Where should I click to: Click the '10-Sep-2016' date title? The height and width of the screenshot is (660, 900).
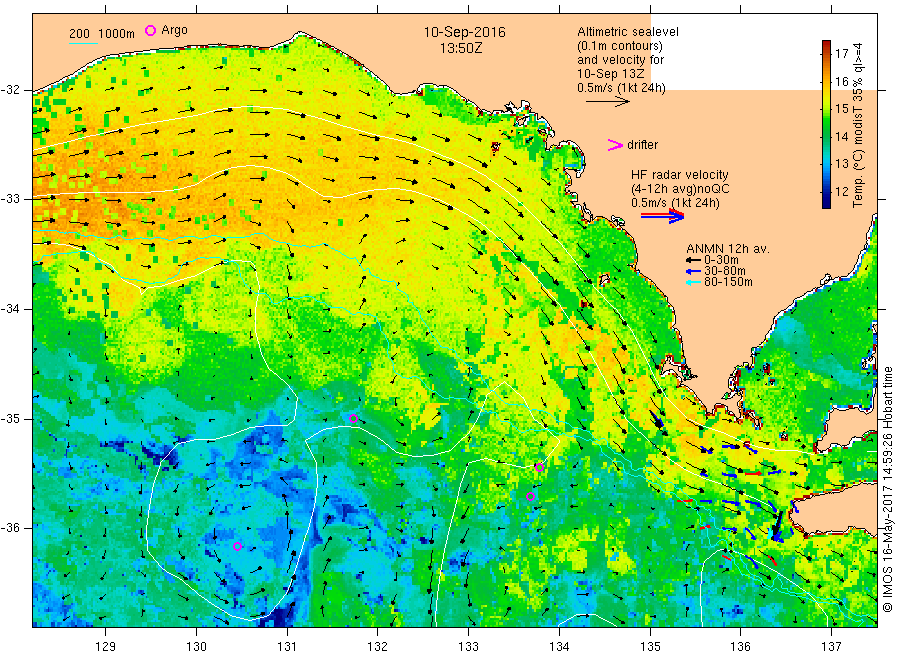pos(464,32)
